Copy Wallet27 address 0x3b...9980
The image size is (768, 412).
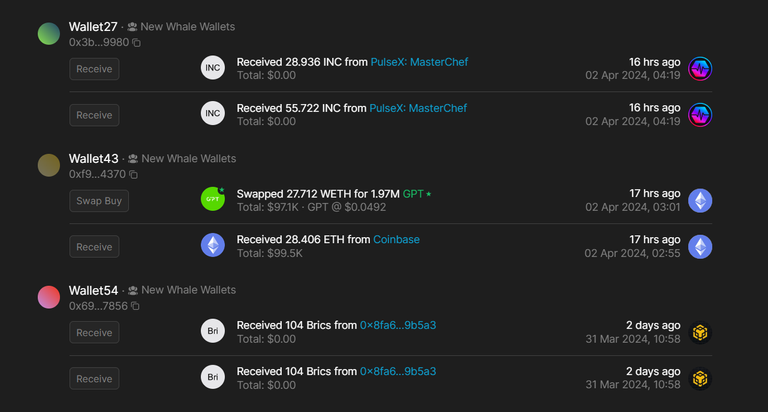[137, 43]
